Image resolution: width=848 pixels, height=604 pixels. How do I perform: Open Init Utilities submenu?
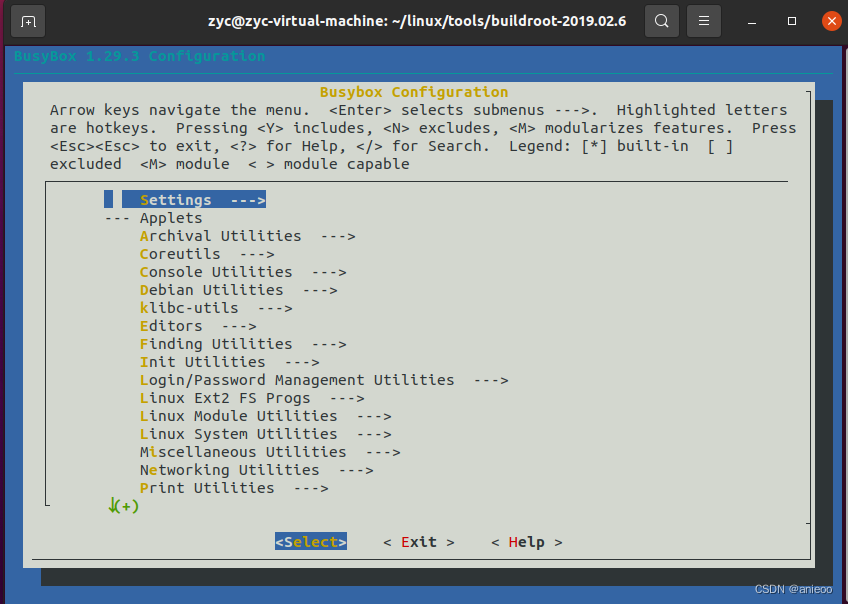(x=229, y=361)
